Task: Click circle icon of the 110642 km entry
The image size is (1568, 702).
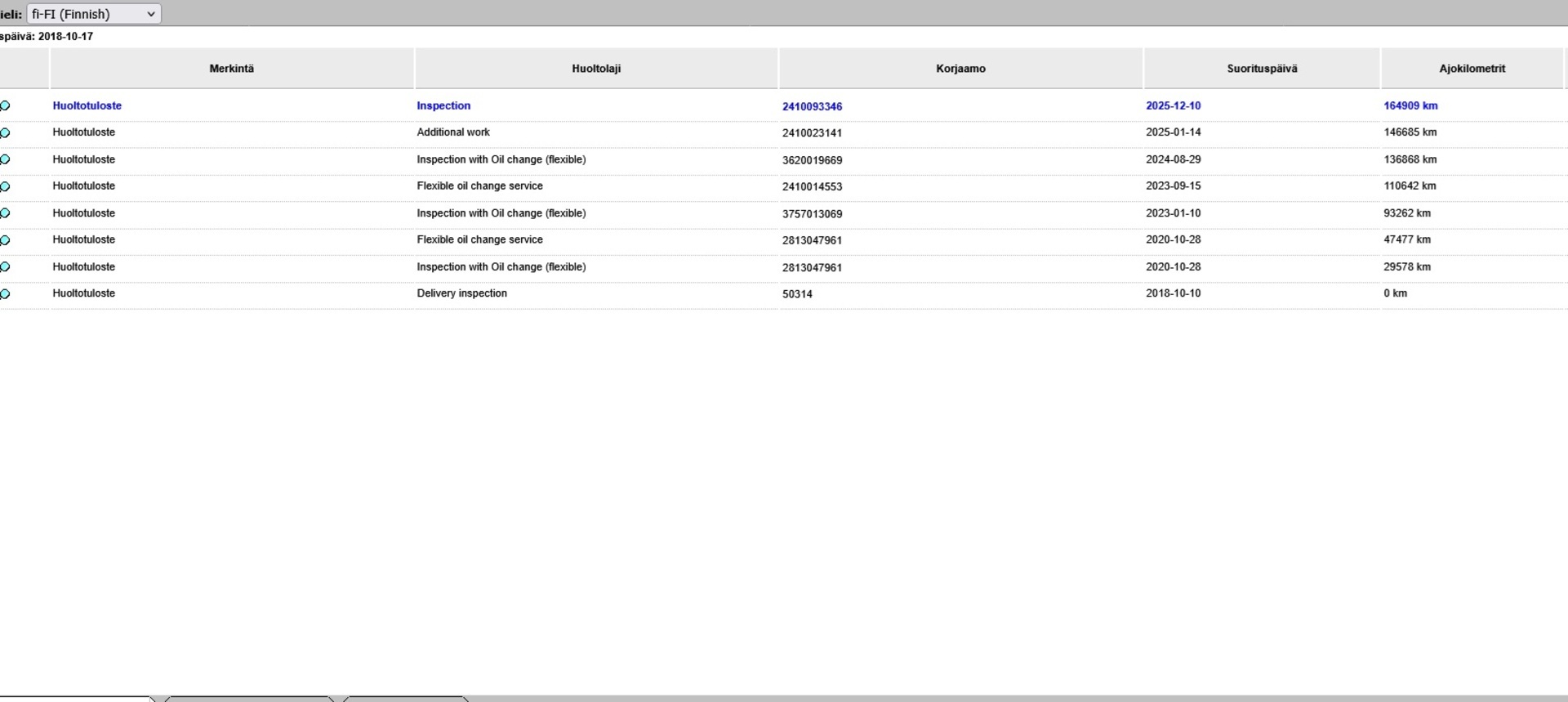Action: (x=6, y=186)
